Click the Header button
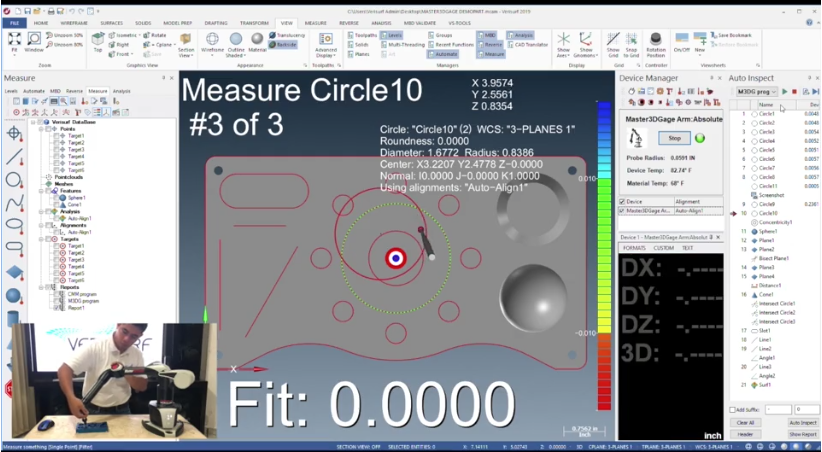Image resolution: width=822 pixels, height=452 pixels. pos(745,434)
